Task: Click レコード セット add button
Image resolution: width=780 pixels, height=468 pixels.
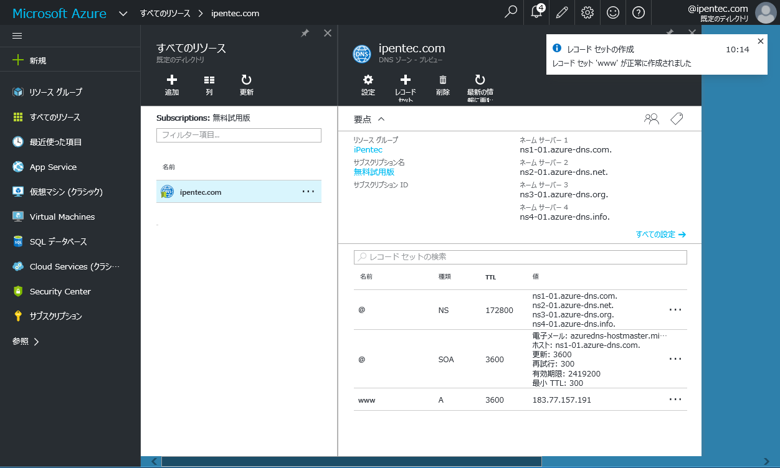Action: (405, 88)
